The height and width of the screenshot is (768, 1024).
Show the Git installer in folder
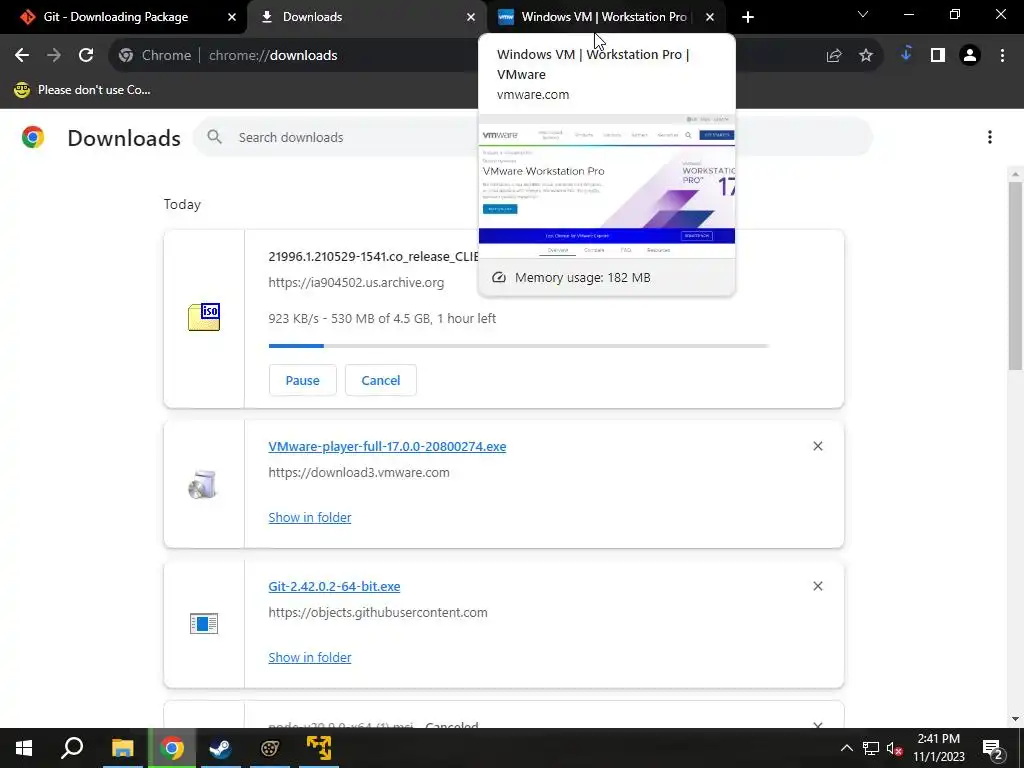310,657
